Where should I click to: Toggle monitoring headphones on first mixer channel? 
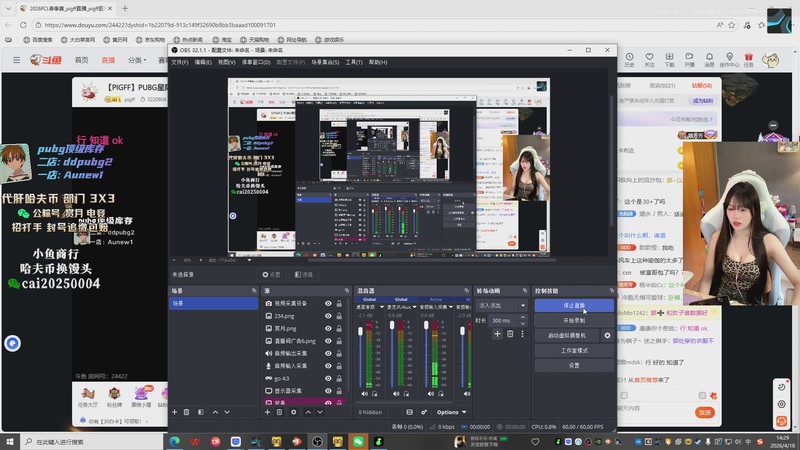point(374,394)
